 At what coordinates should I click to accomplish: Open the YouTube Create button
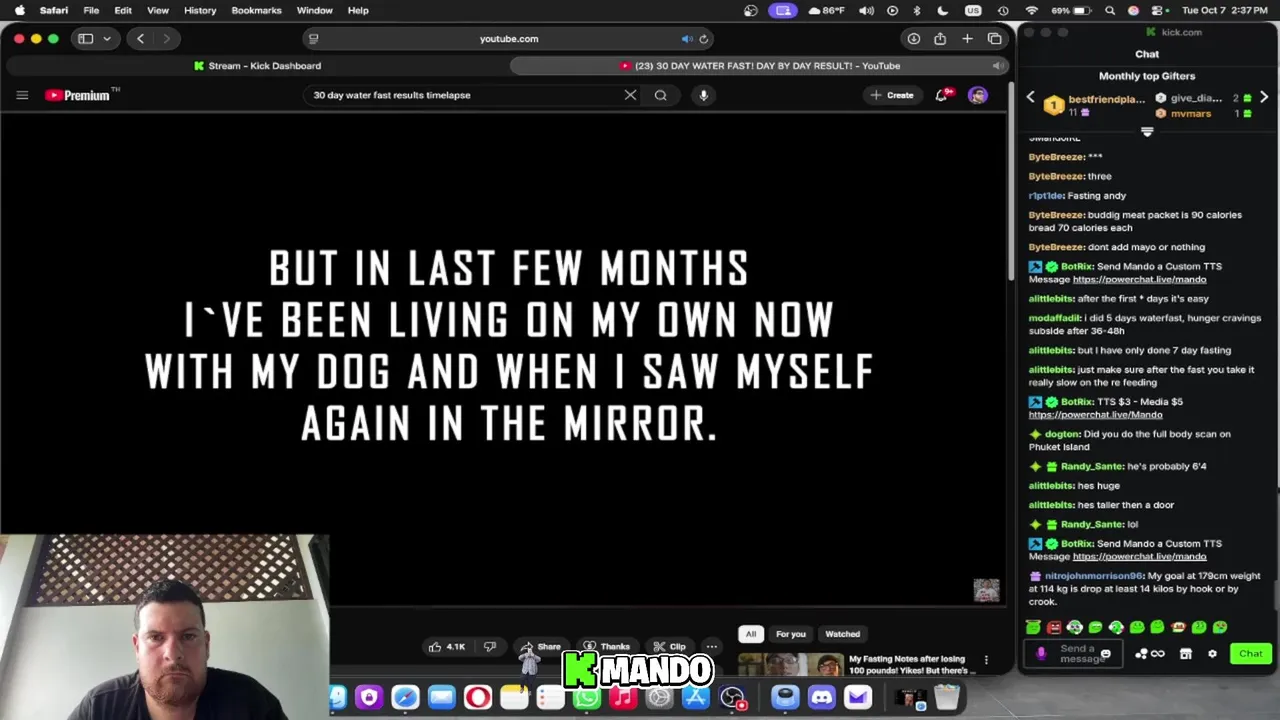click(892, 95)
